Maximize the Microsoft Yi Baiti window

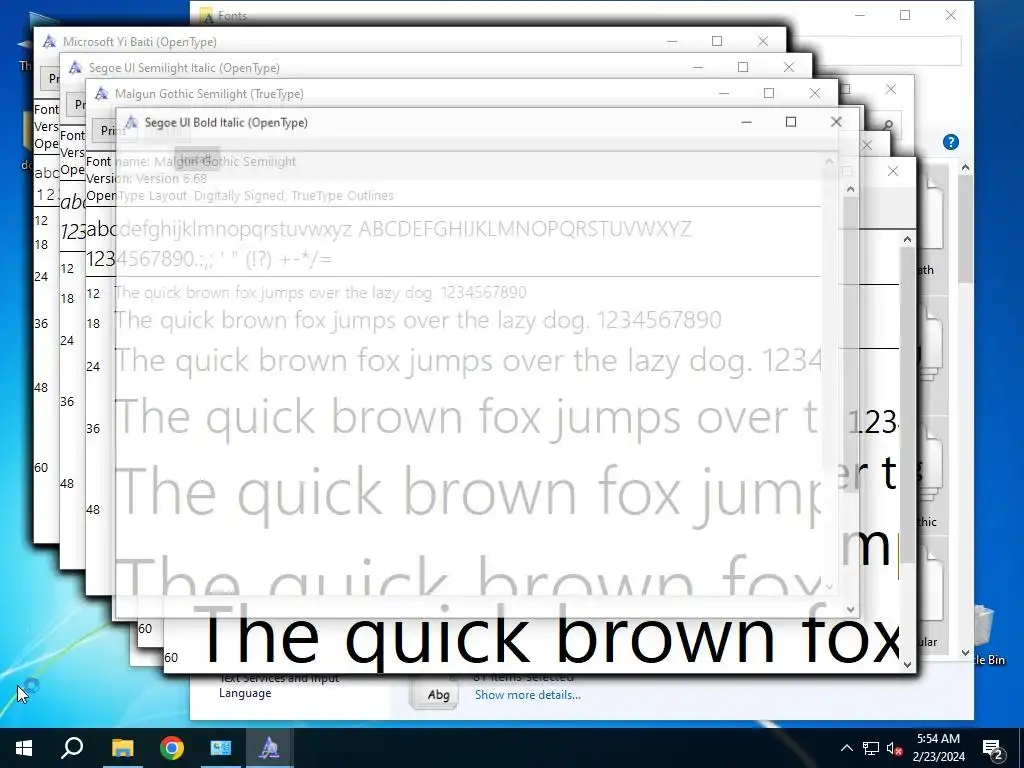click(717, 41)
